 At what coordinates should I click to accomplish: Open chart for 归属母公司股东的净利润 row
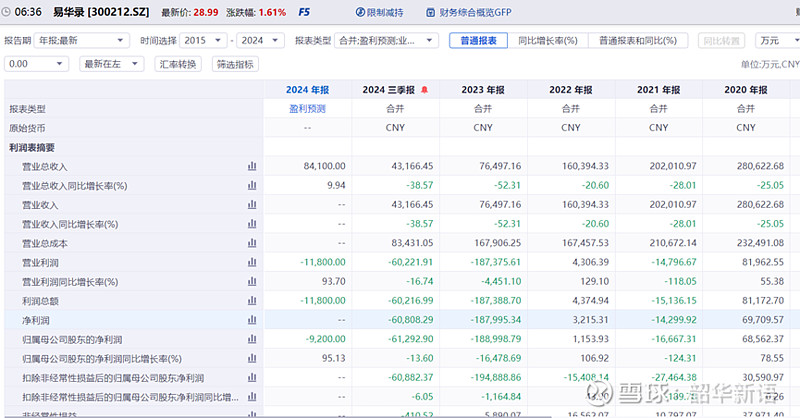click(x=252, y=339)
